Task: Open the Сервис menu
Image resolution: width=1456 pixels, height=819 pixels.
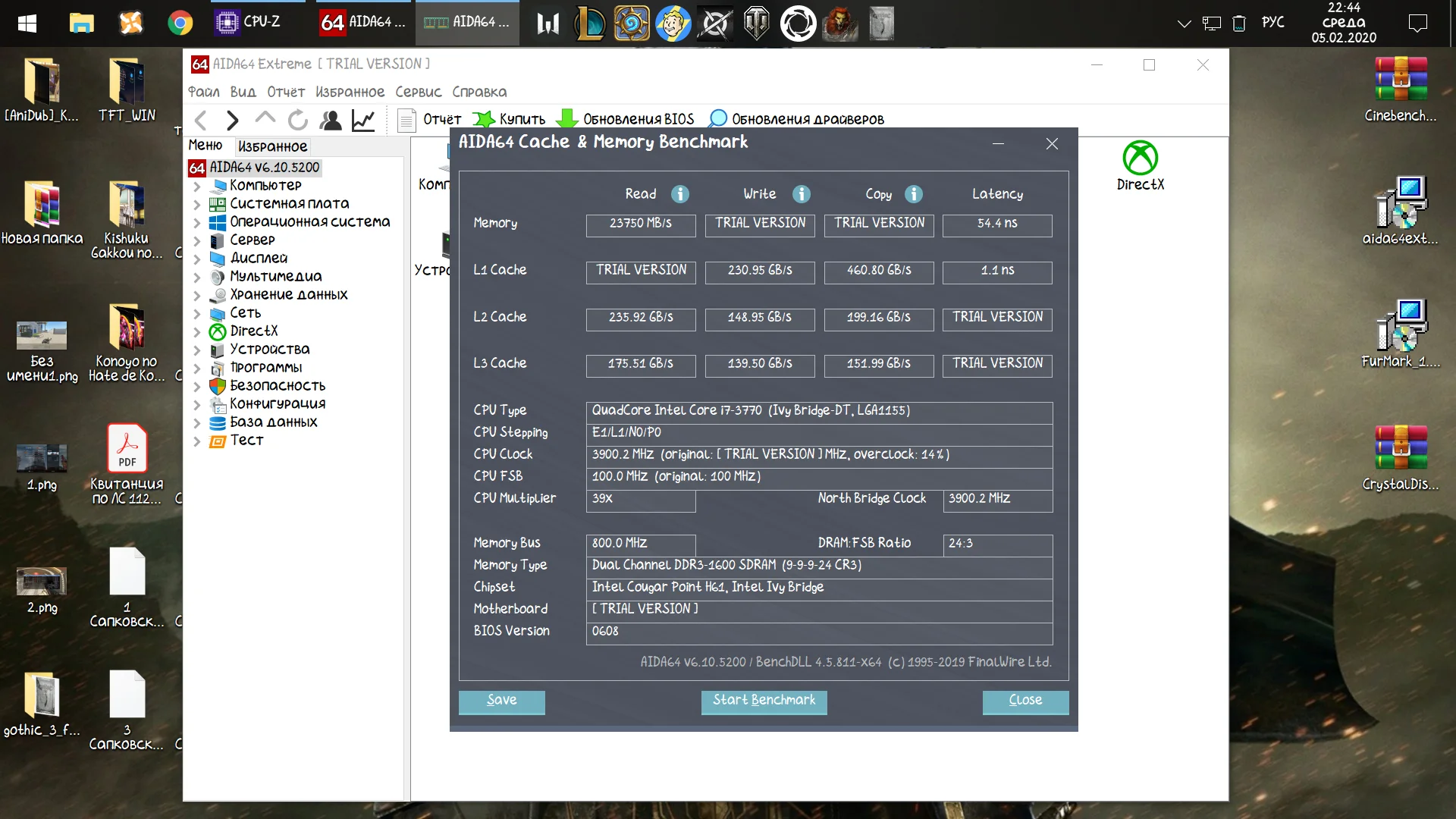Action: pos(418,92)
